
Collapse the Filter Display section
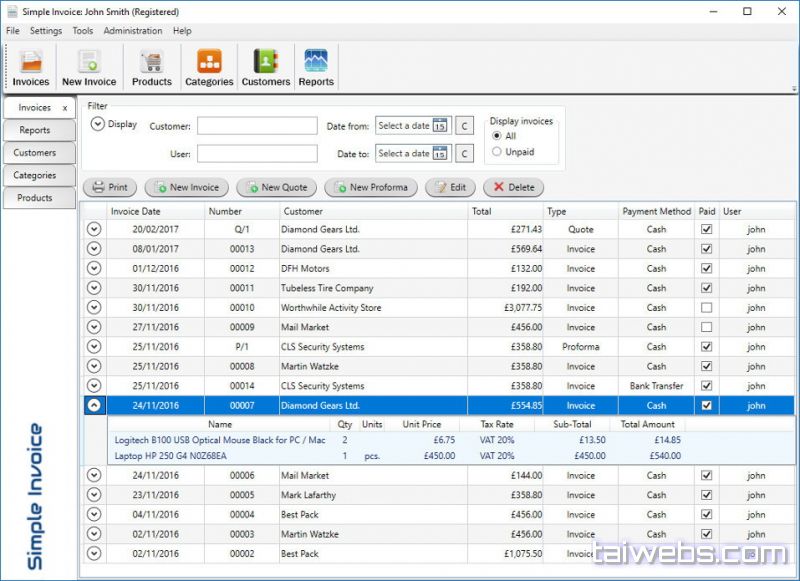(x=98, y=124)
